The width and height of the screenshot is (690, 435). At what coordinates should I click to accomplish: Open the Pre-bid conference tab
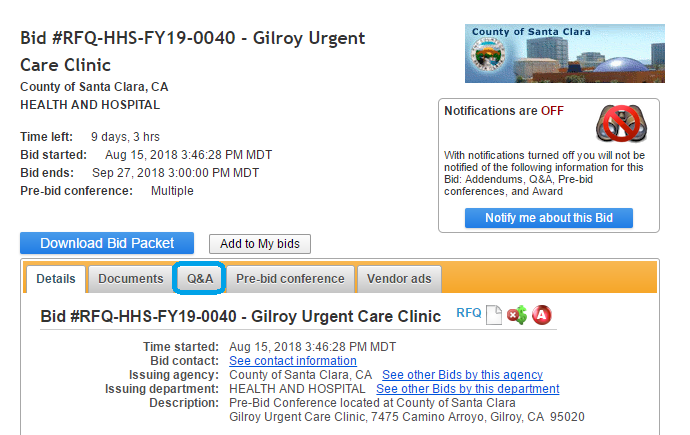point(290,279)
